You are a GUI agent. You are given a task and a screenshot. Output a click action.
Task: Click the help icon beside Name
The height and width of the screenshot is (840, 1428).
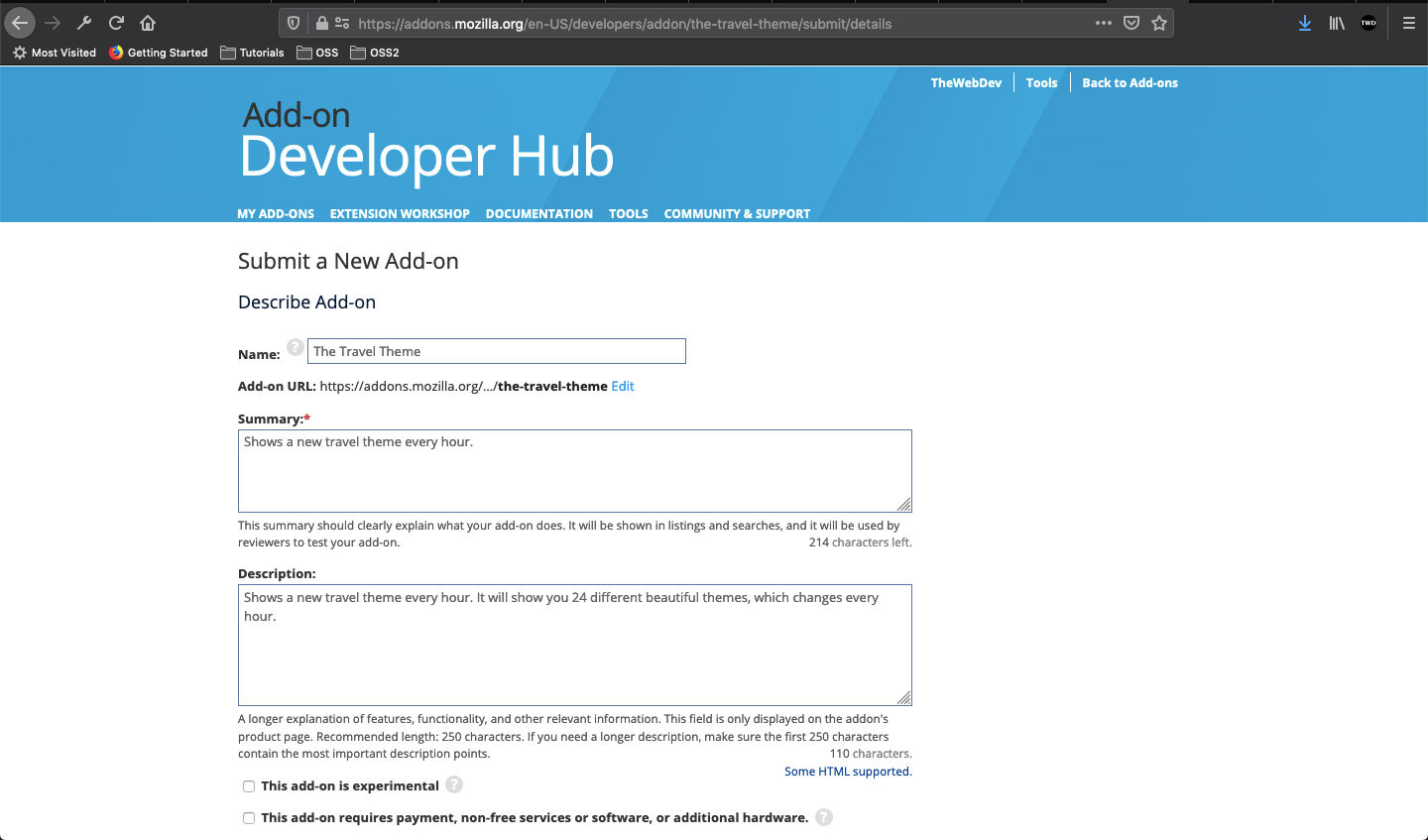pyautogui.click(x=296, y=347)
